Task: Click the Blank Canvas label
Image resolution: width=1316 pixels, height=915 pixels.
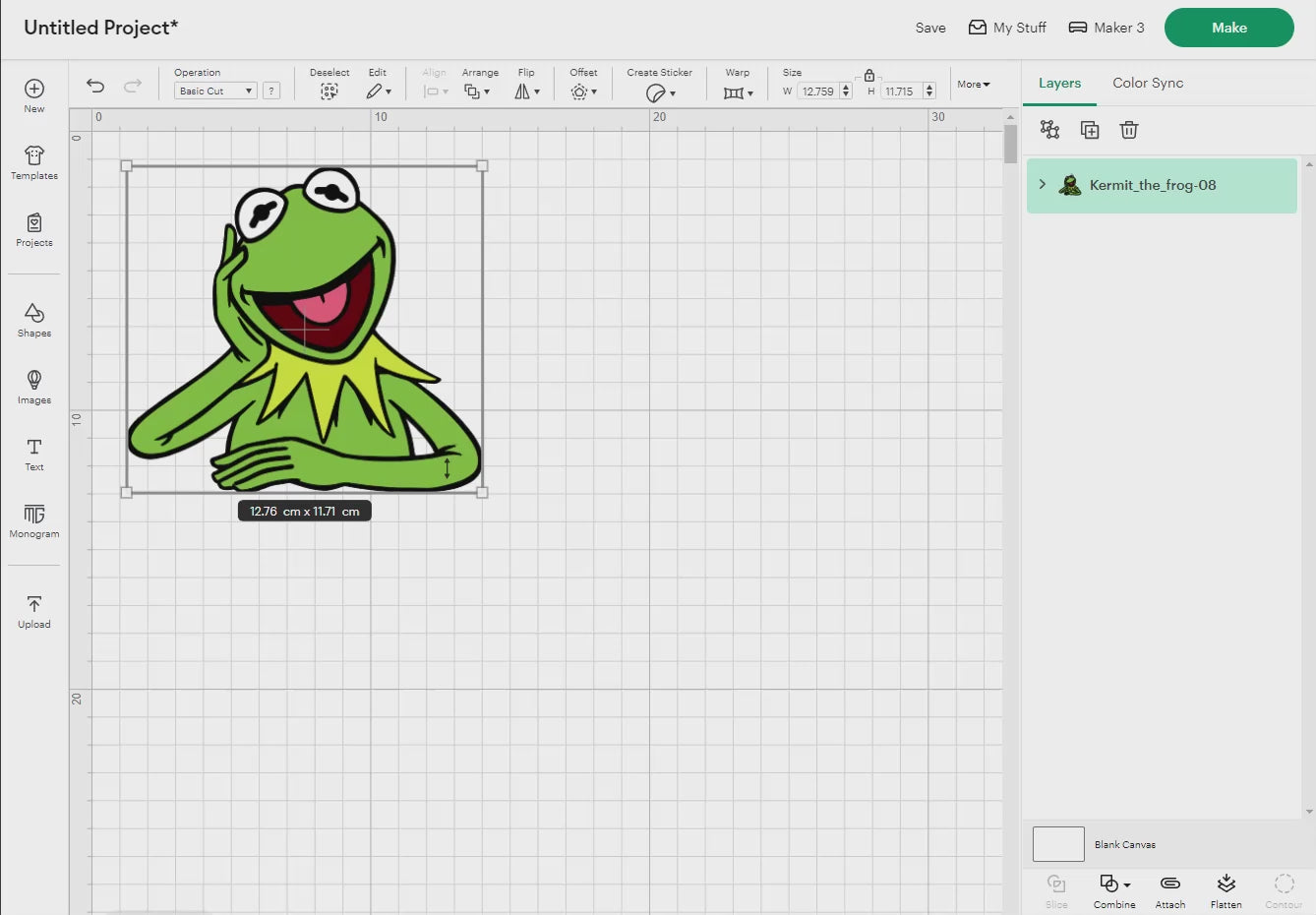Action: click(1125, 845)
